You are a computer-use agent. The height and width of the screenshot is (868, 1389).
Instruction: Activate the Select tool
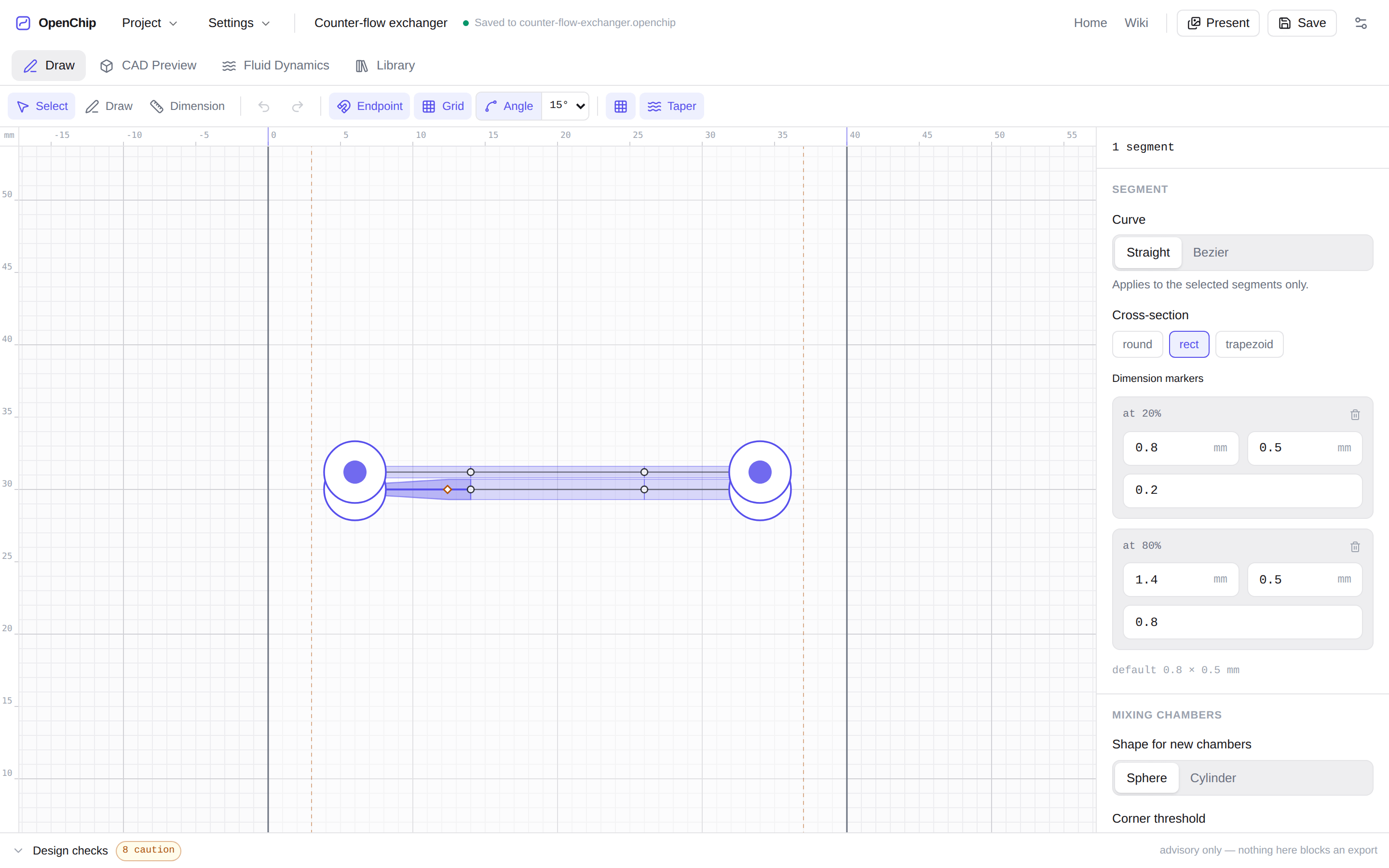(x=42, y=106)
